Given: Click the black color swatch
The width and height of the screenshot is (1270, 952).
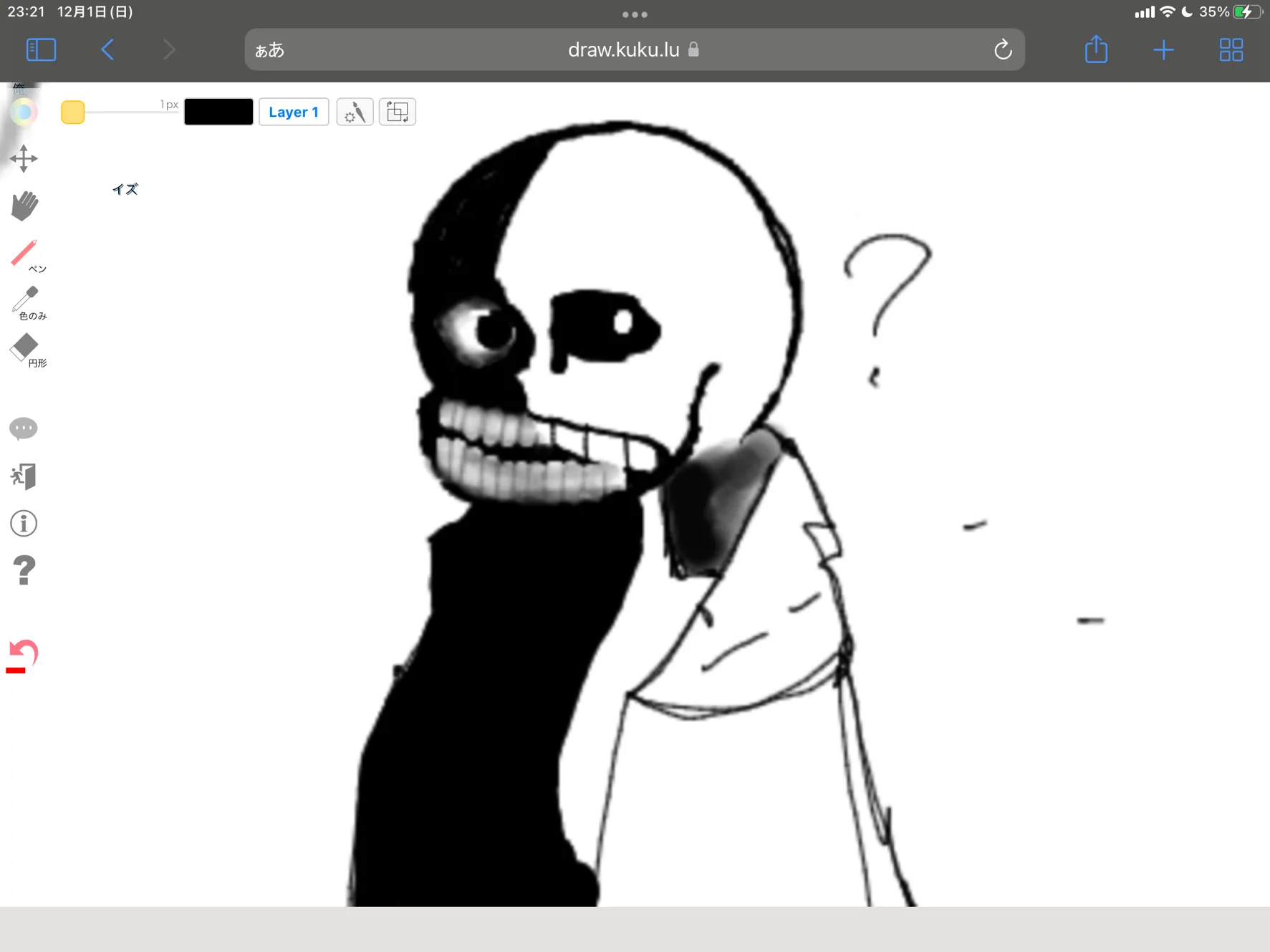Looking at the screenshot, I should click(218, 112).
